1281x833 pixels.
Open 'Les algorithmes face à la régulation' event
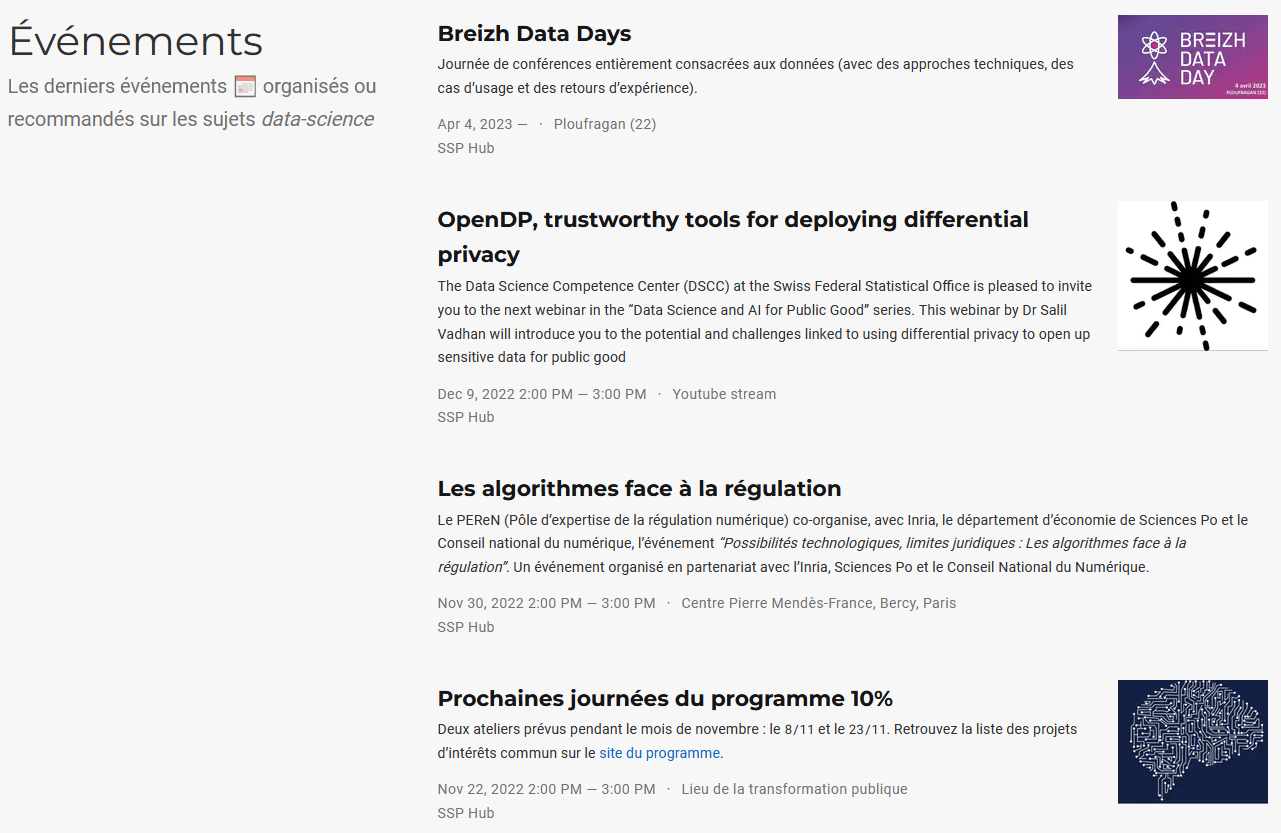point(639,489)
